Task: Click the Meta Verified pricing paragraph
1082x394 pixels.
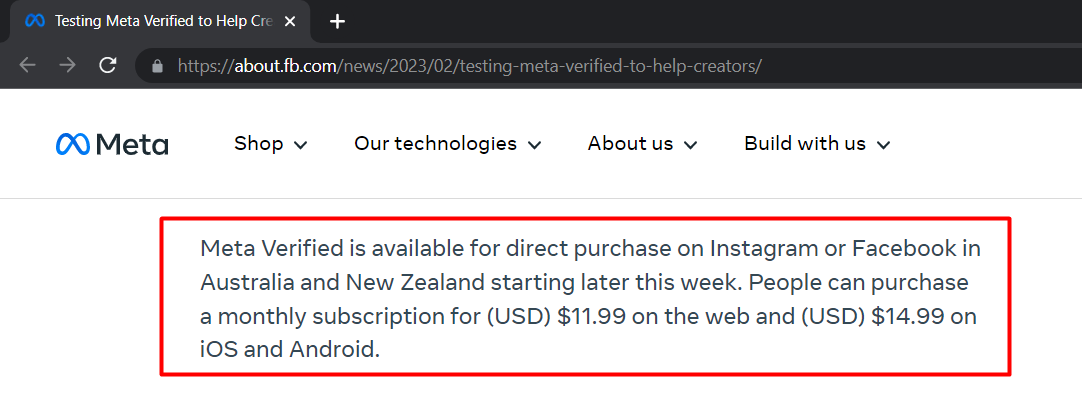Action: click(x=590, y=299)
